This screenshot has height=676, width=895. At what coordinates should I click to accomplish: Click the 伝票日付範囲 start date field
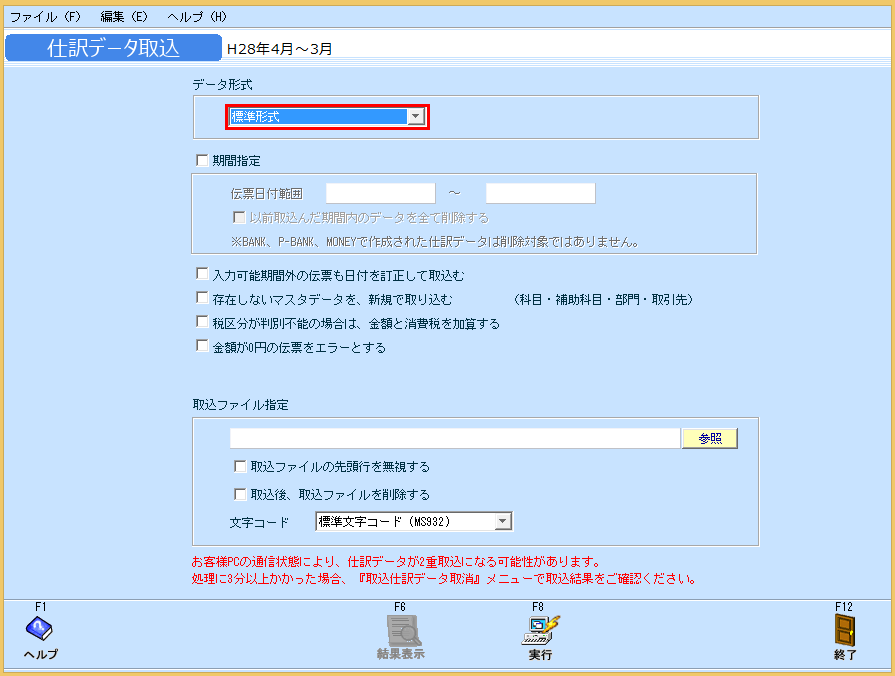(x=381, y=192)
